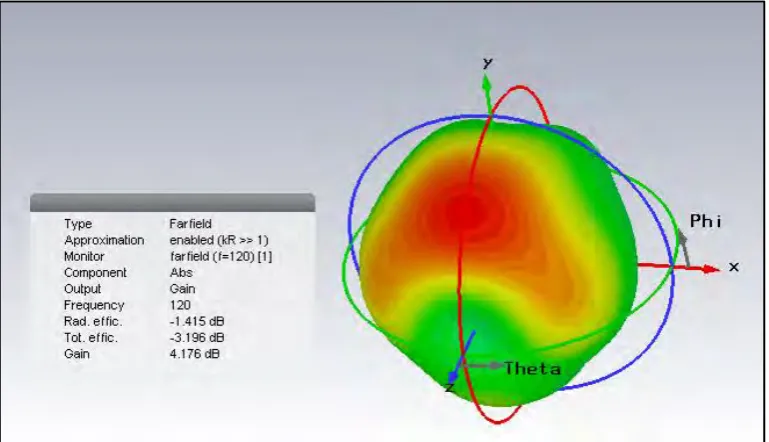
Task: Click the gray Theta direction arrow
Action: [x=482, y=365]
